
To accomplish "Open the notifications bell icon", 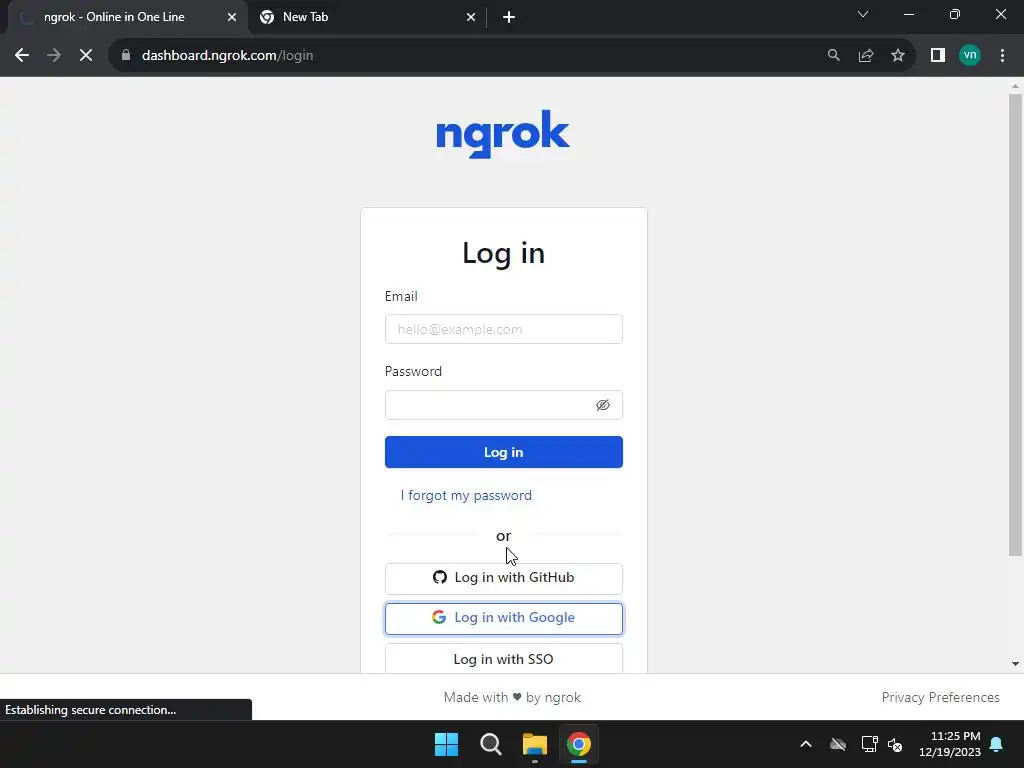I will [x=997, y=744].
